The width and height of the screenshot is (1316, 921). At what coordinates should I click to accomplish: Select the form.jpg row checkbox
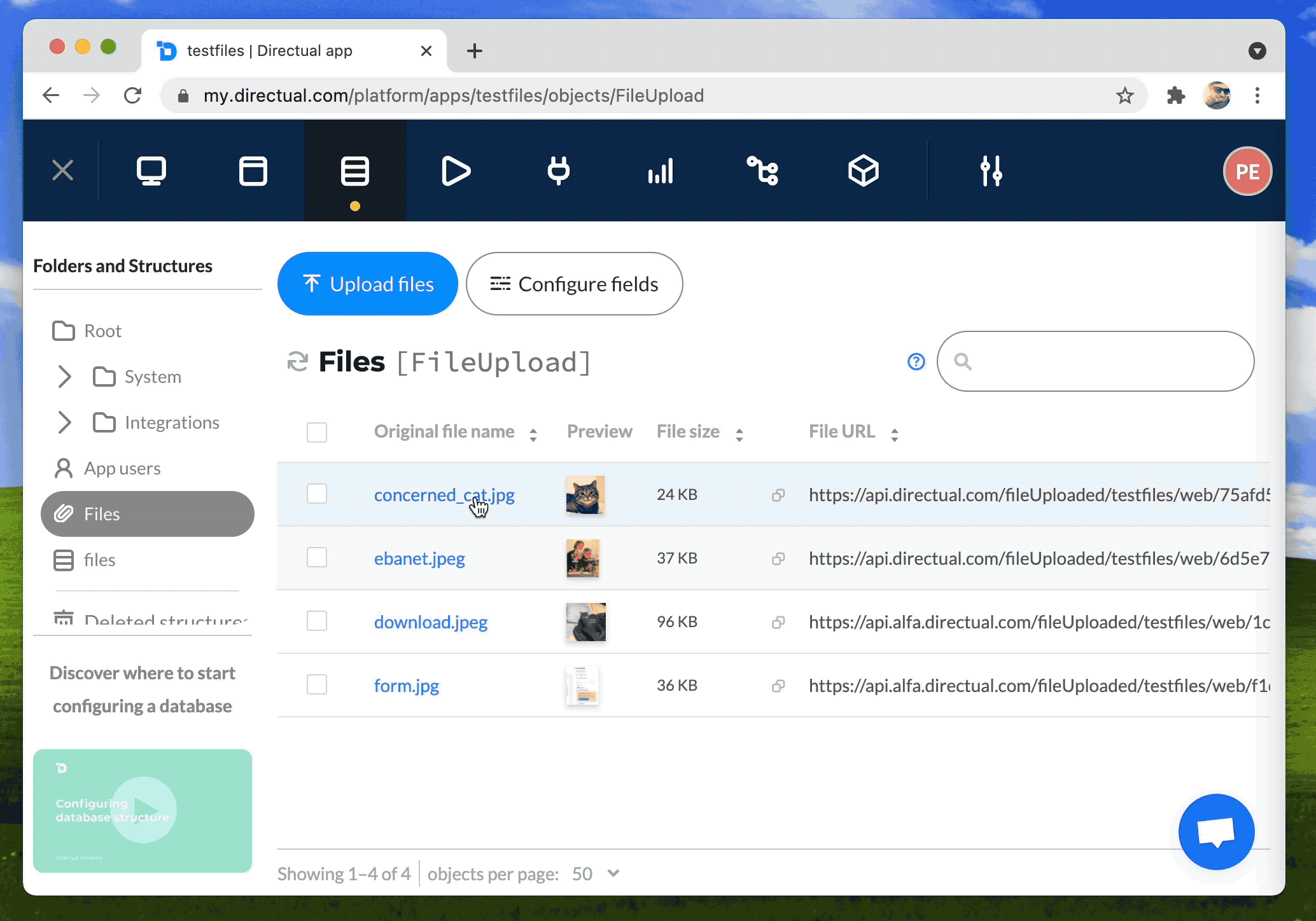pos(316,685)
